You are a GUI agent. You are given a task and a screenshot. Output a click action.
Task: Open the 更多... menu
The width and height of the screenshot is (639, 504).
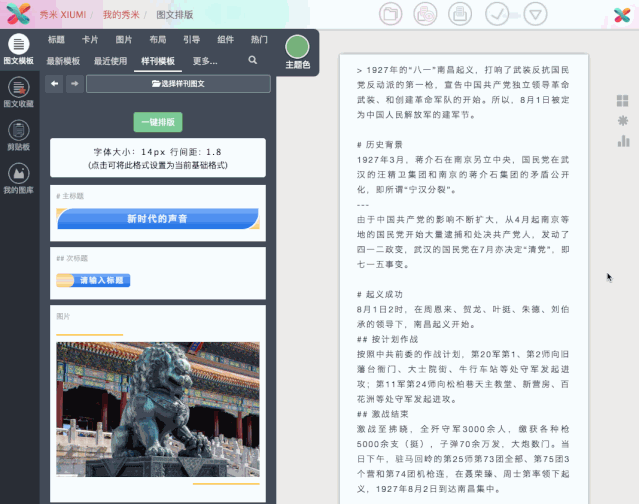[205, 61]
